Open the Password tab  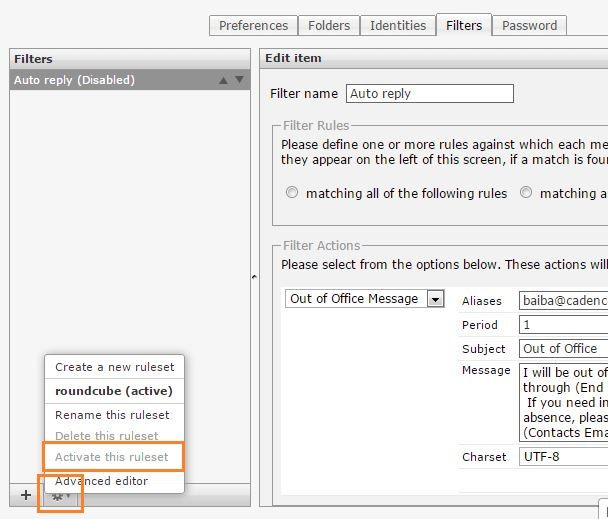coord(530,26)
